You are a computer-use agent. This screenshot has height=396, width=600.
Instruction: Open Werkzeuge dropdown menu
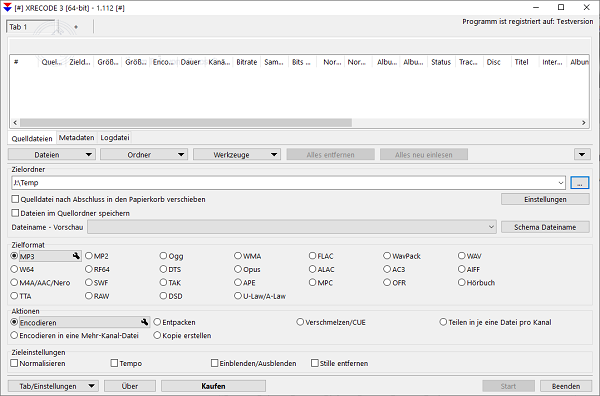237,155
